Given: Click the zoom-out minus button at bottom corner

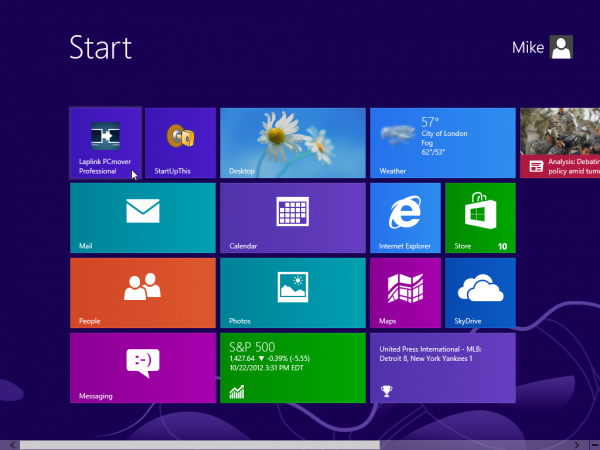Looking at the screenshot, I should point(595,445).
